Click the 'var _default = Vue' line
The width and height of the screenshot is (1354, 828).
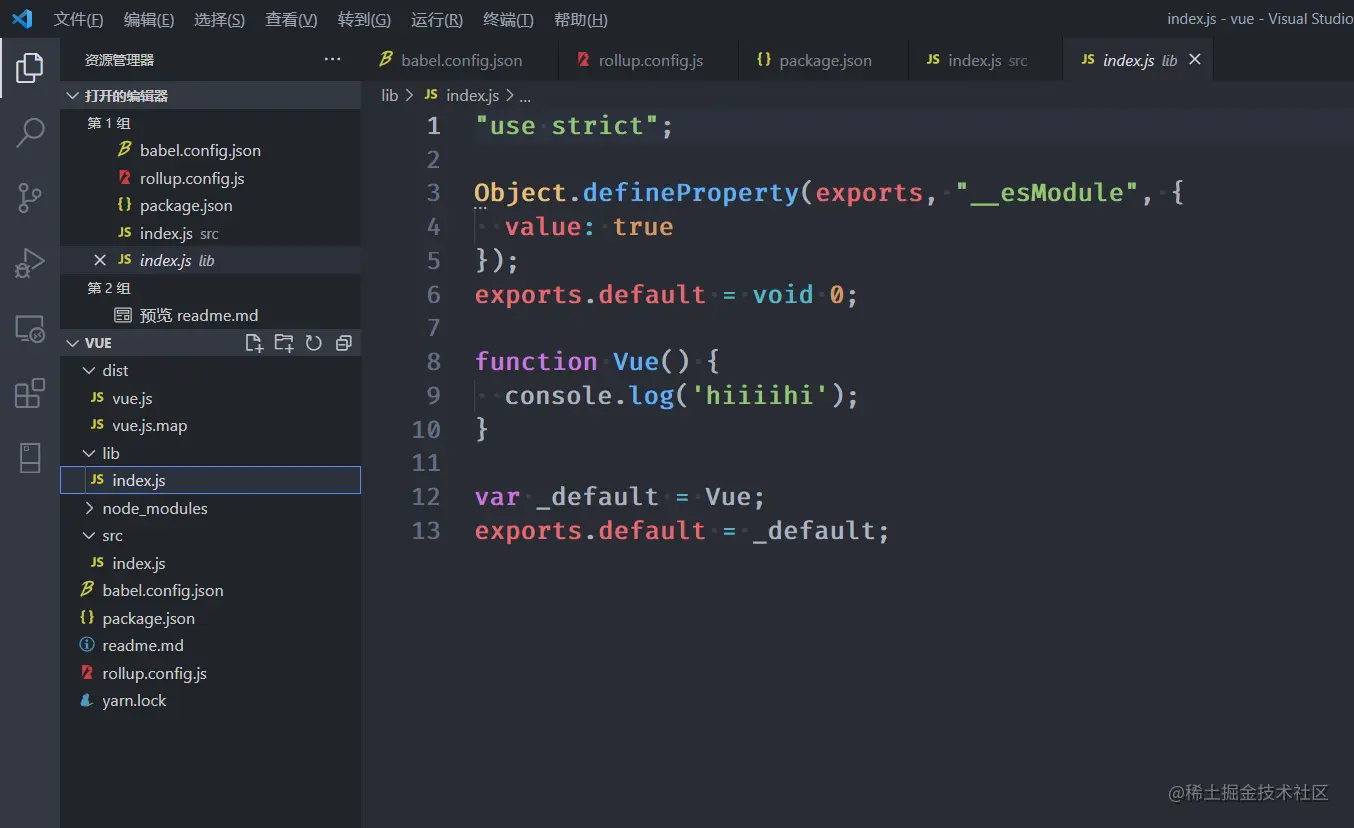(x=620, y=497)
